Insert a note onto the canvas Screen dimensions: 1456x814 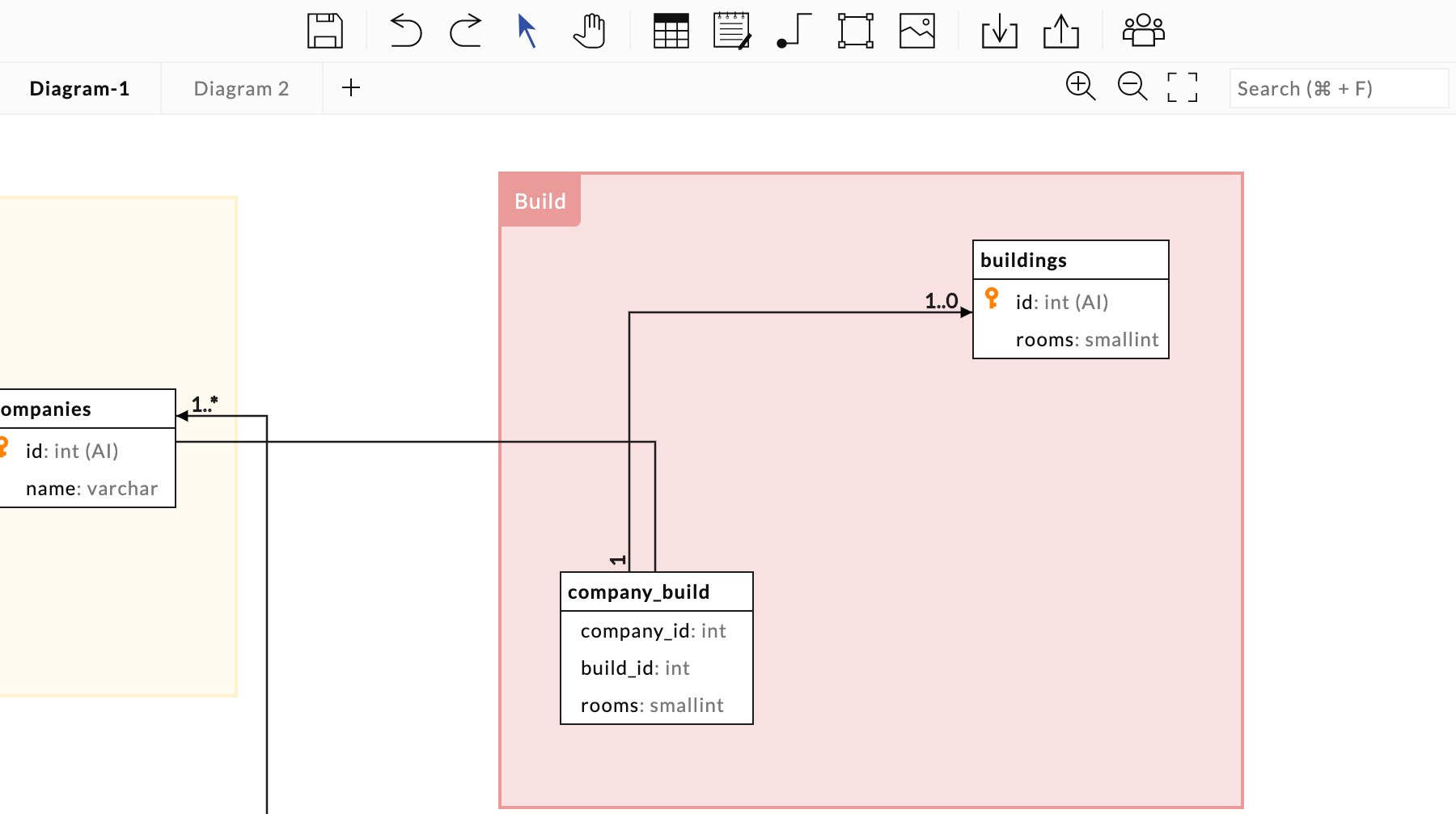pos(732,30)
